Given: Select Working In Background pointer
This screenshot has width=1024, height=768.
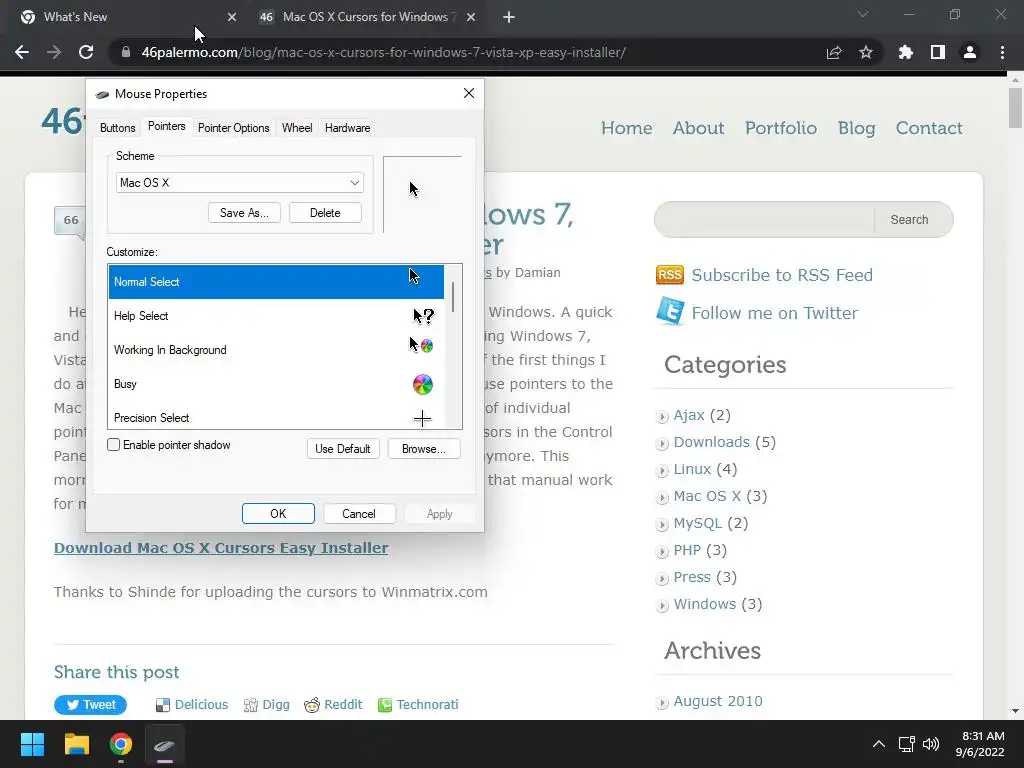Looking at the screenshot, I should point(276,350).
